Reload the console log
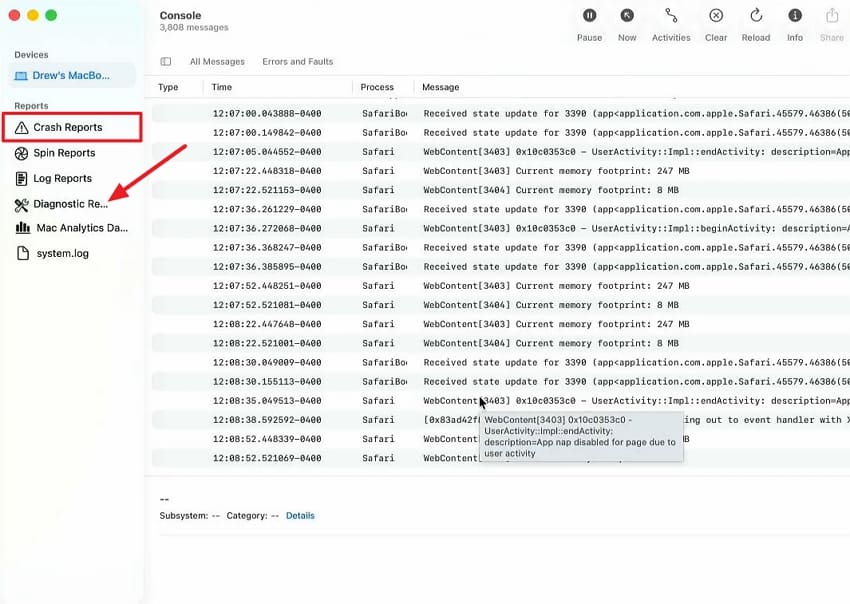The image size is (850, 604). pos(756,24)
